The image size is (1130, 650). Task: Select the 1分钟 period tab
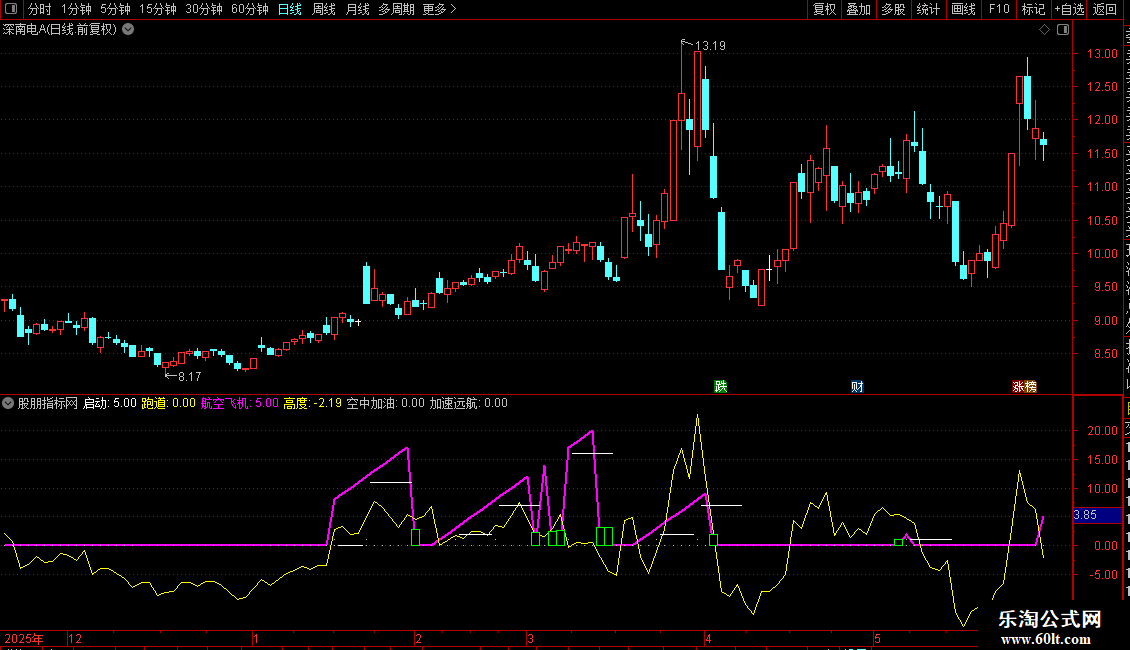click(76, 9)
